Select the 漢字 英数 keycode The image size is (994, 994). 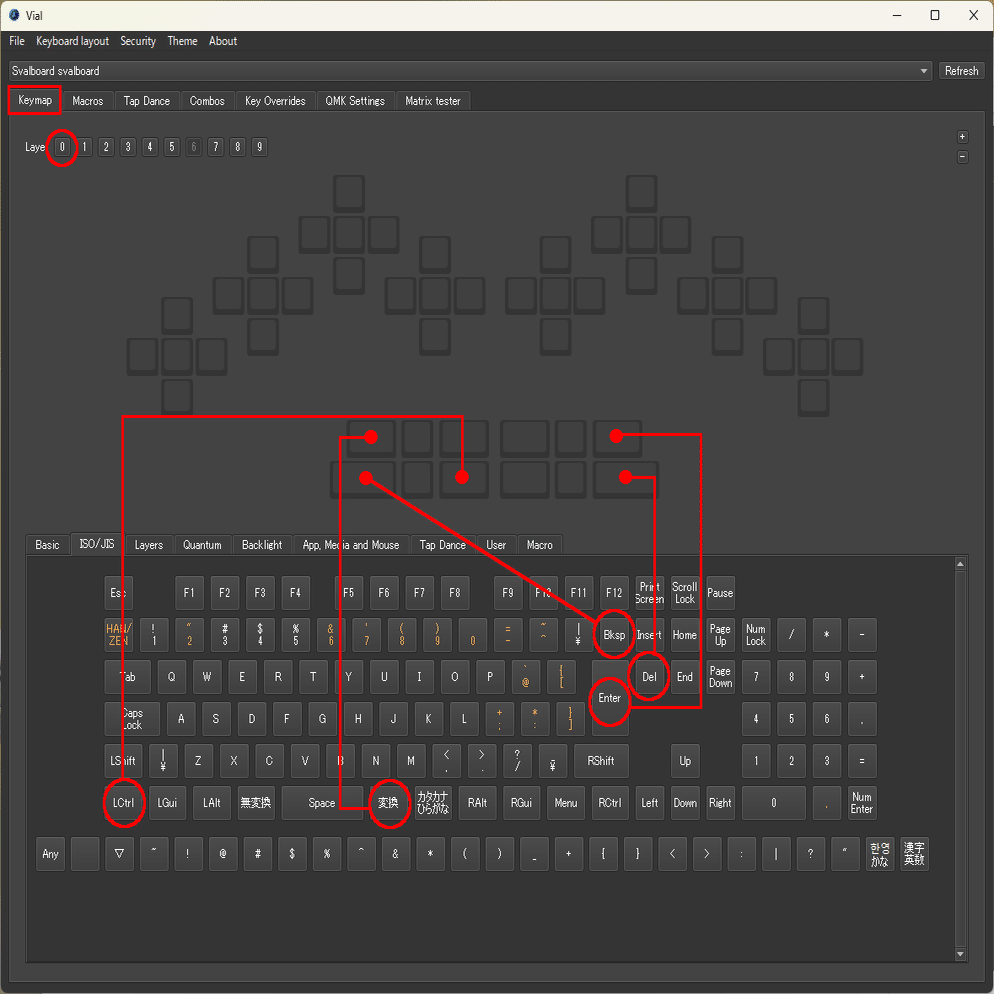[x=914, y=853]
